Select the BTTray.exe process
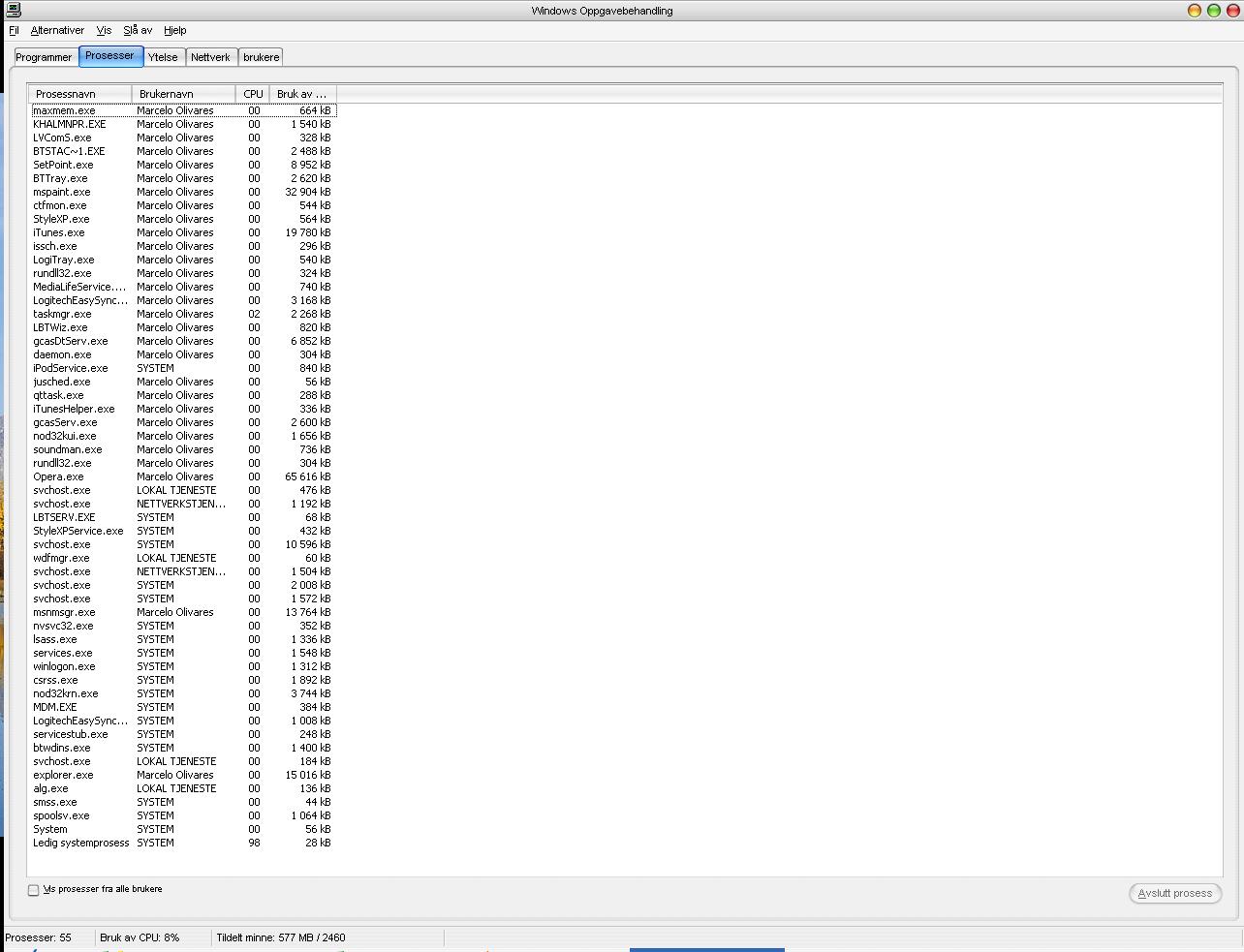Screen dimensions: 1244x952 coord(183,178)
